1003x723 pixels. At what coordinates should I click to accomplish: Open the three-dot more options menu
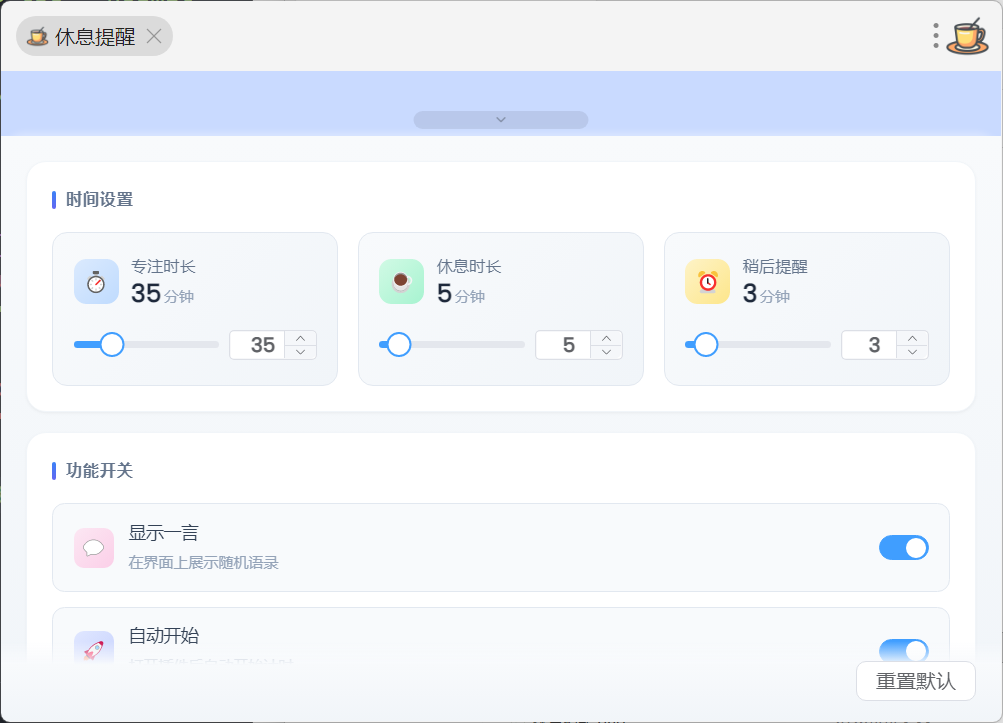936,36
